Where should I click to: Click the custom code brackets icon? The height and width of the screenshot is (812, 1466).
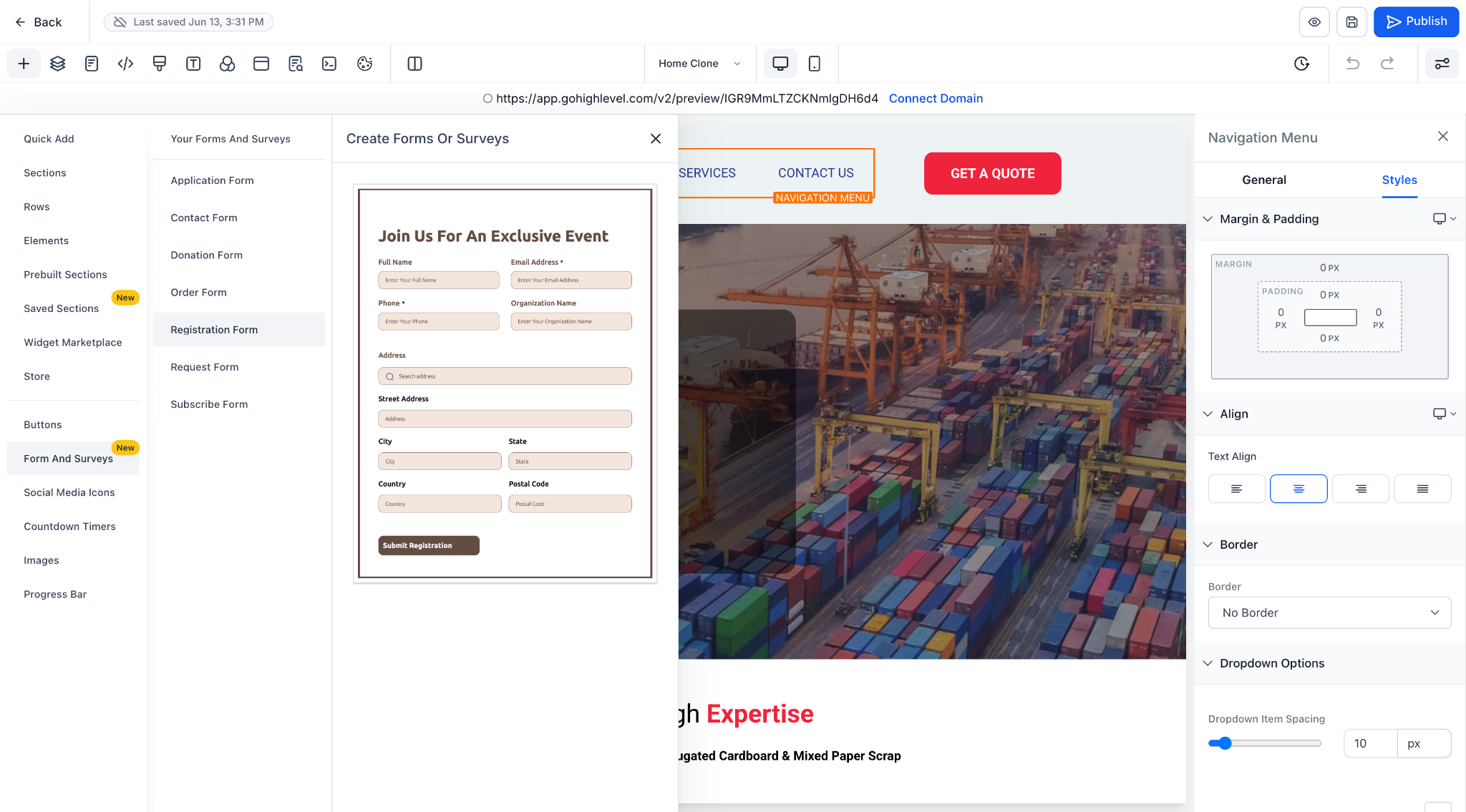pyautogui.click(x=125, y=64)
